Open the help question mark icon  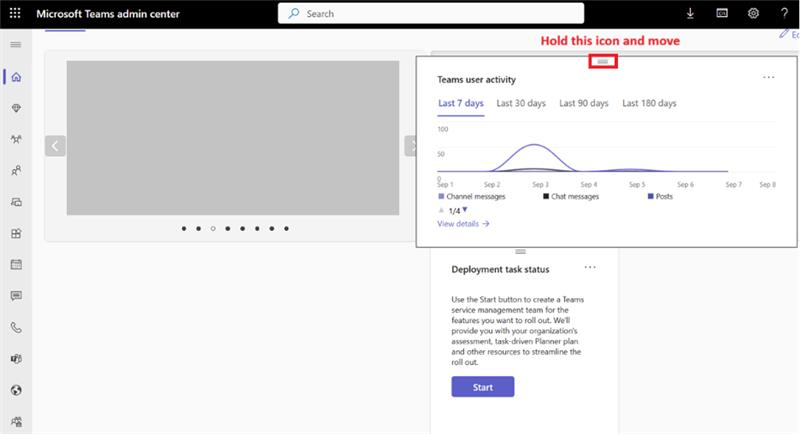coord(784,13)
